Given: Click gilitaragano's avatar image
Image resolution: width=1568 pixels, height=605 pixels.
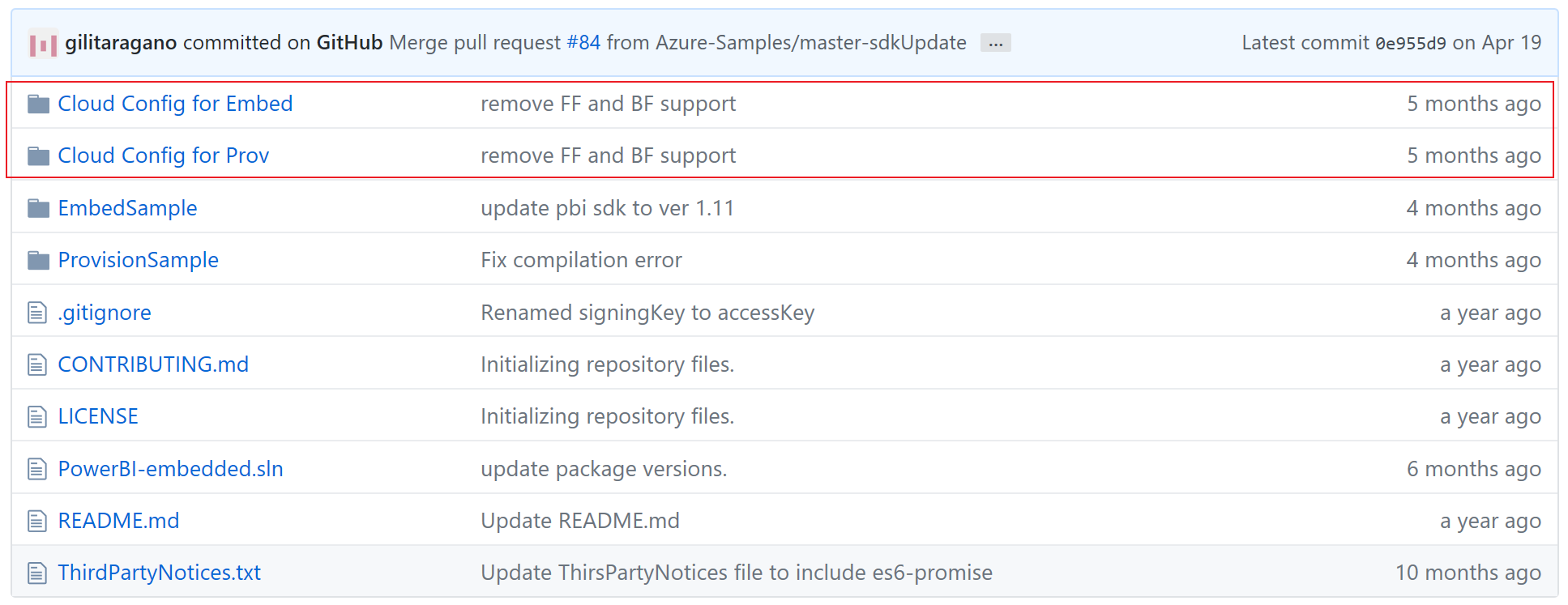Looking at the screenshot, I should [43, 42].
